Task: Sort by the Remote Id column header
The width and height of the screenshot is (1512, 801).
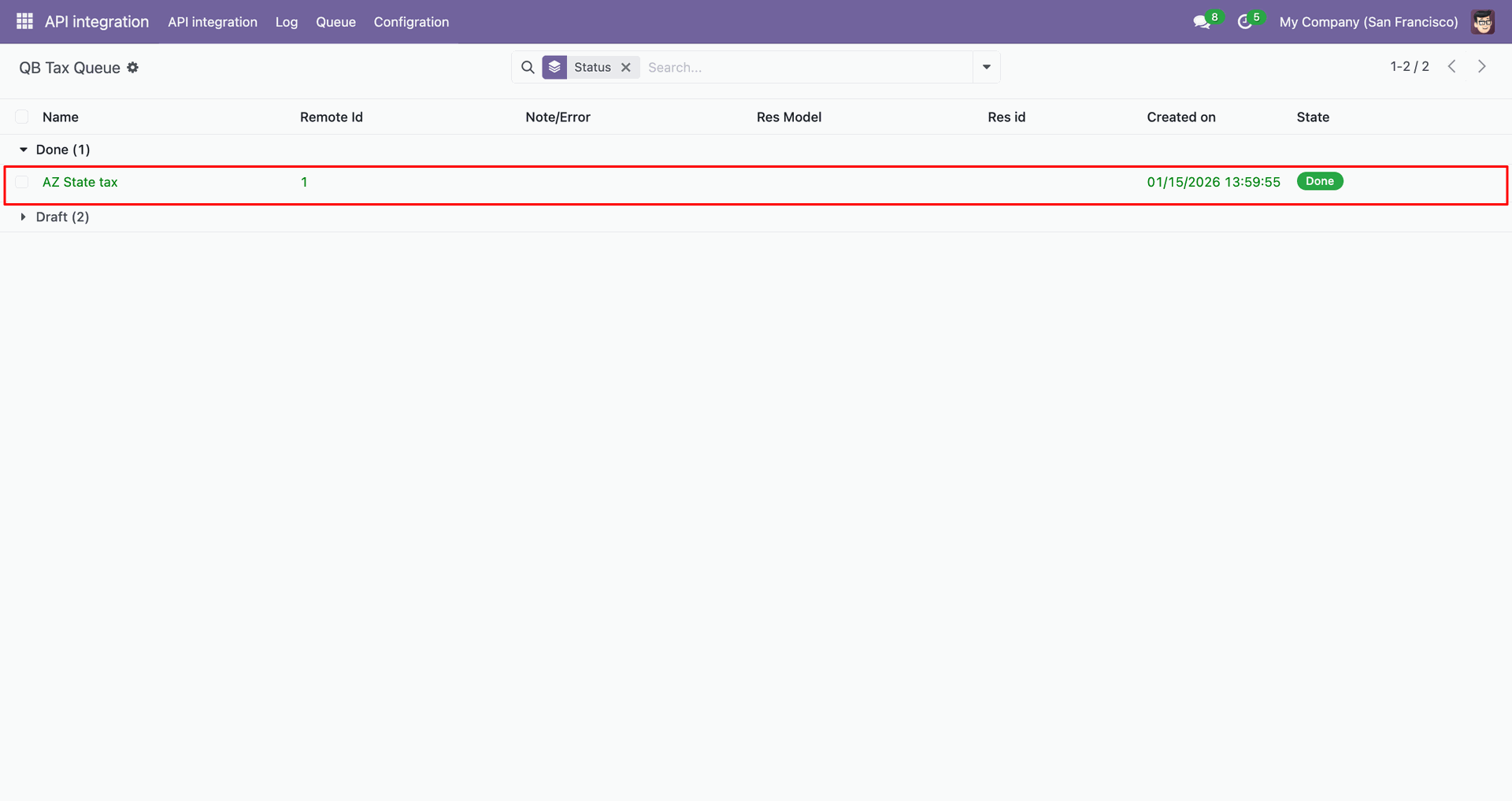Action: coord(332,117)
